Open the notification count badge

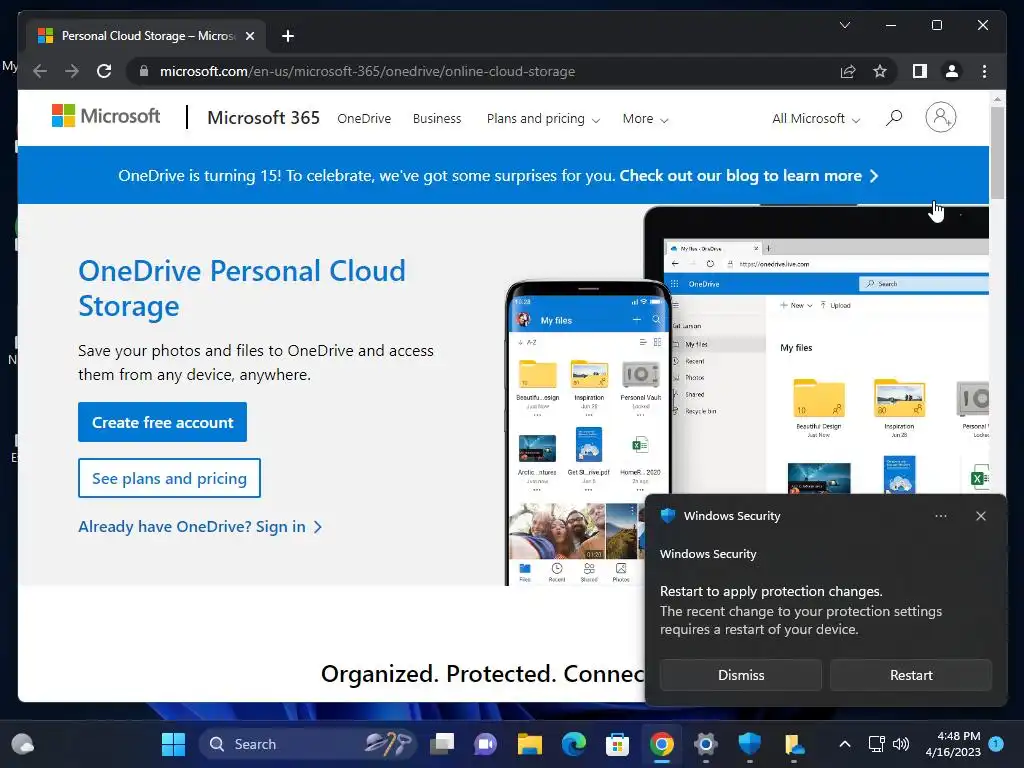tap(996, 743)
